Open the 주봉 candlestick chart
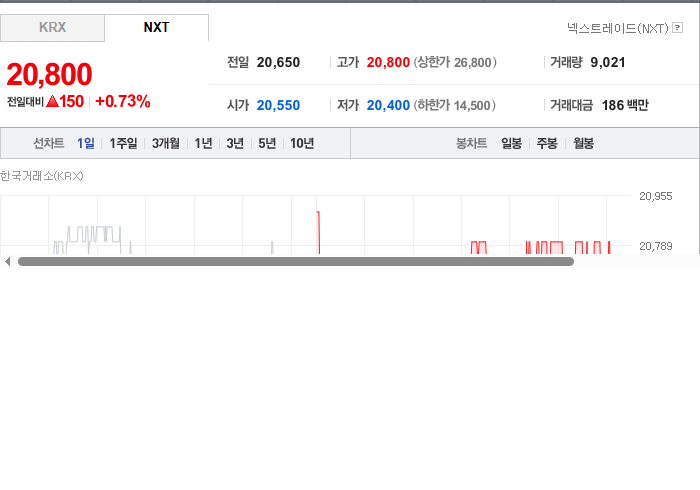Viewport: 700px width, 490px height. point(547,143)
